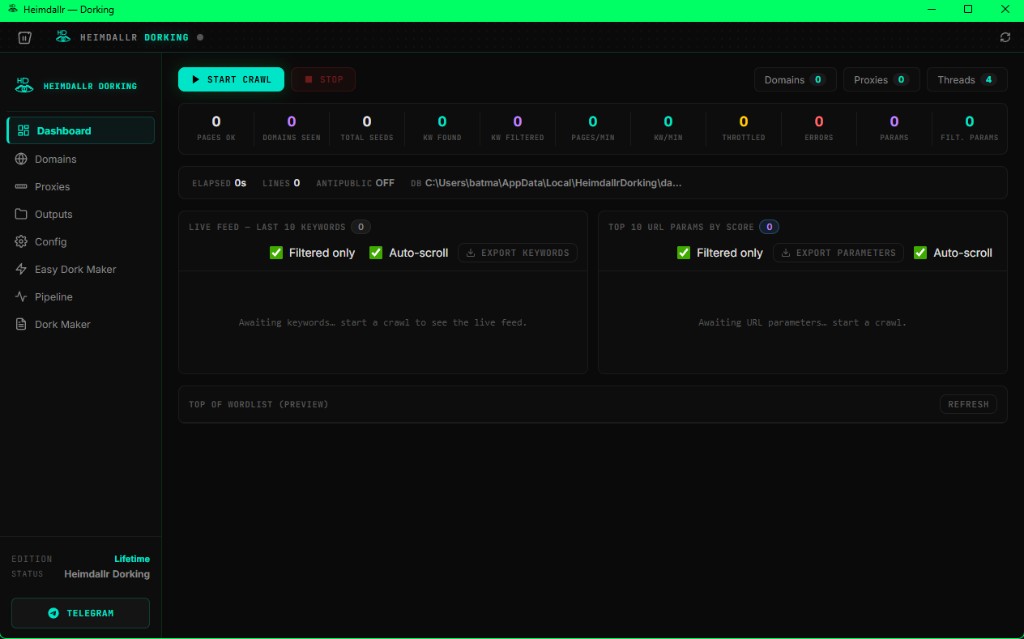Toggle Filtered only in Live Feed panel

tap(276, 252)
